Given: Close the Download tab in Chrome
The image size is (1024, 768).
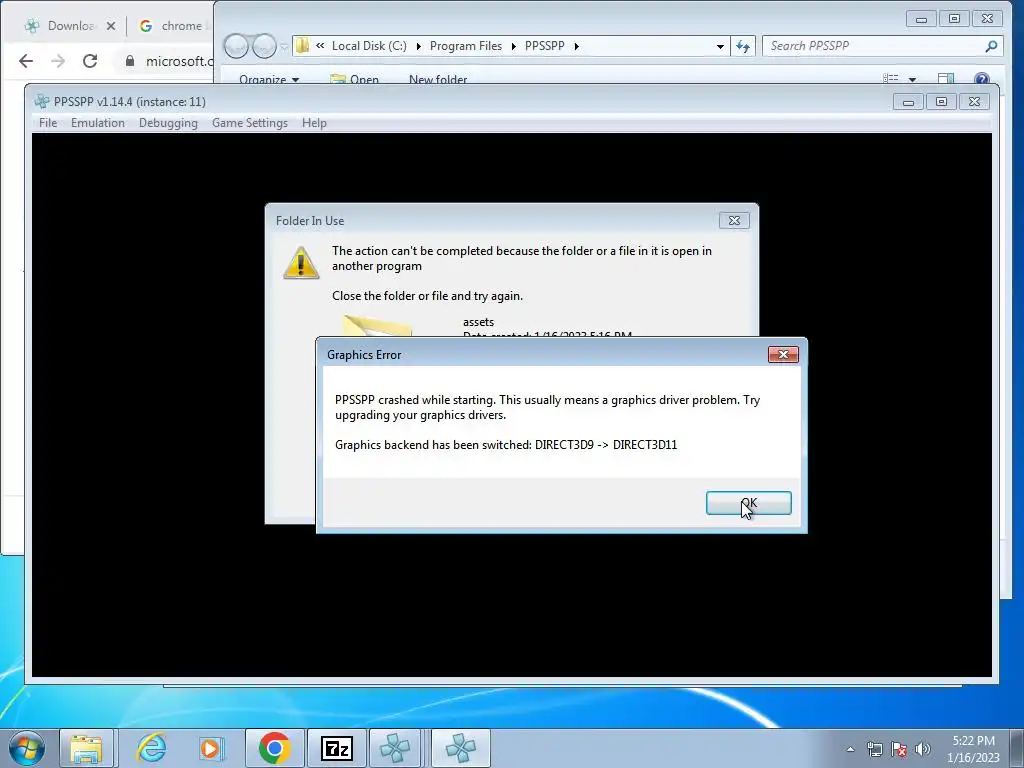Looking at the screenshot, I should [x=111, y=26].
